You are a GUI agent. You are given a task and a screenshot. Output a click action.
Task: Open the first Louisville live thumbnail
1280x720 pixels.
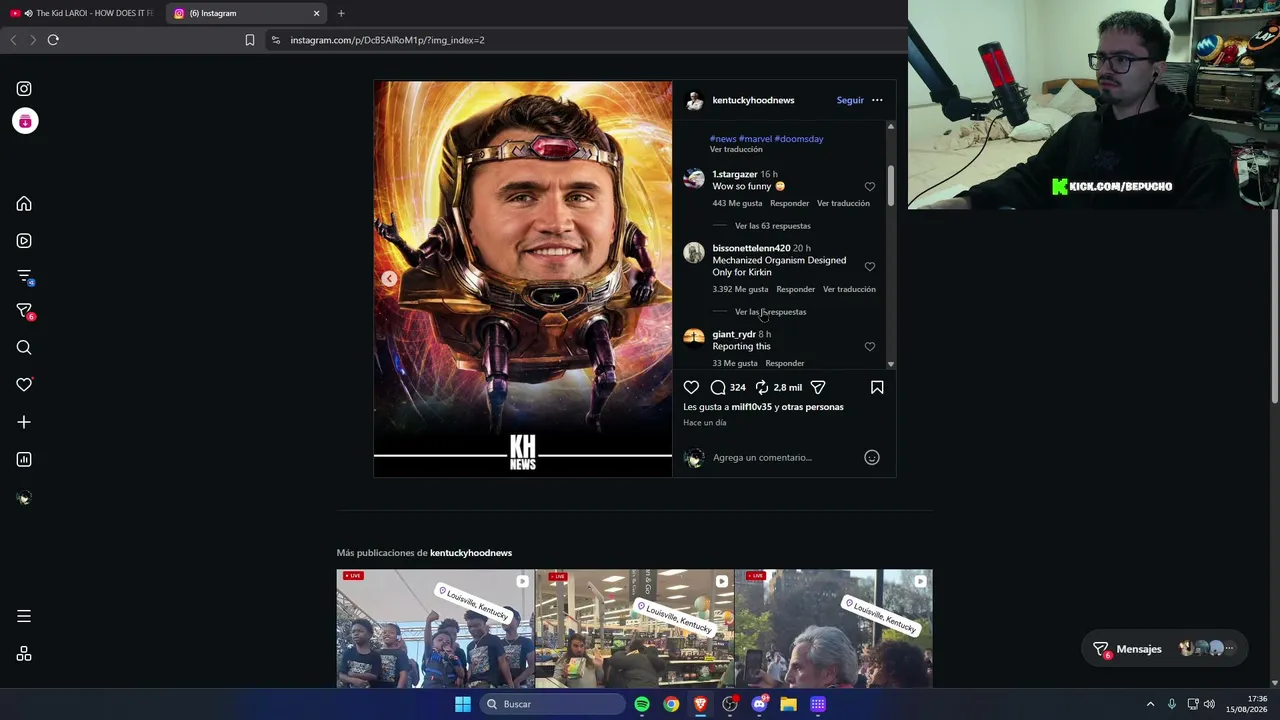coord(435,629)
